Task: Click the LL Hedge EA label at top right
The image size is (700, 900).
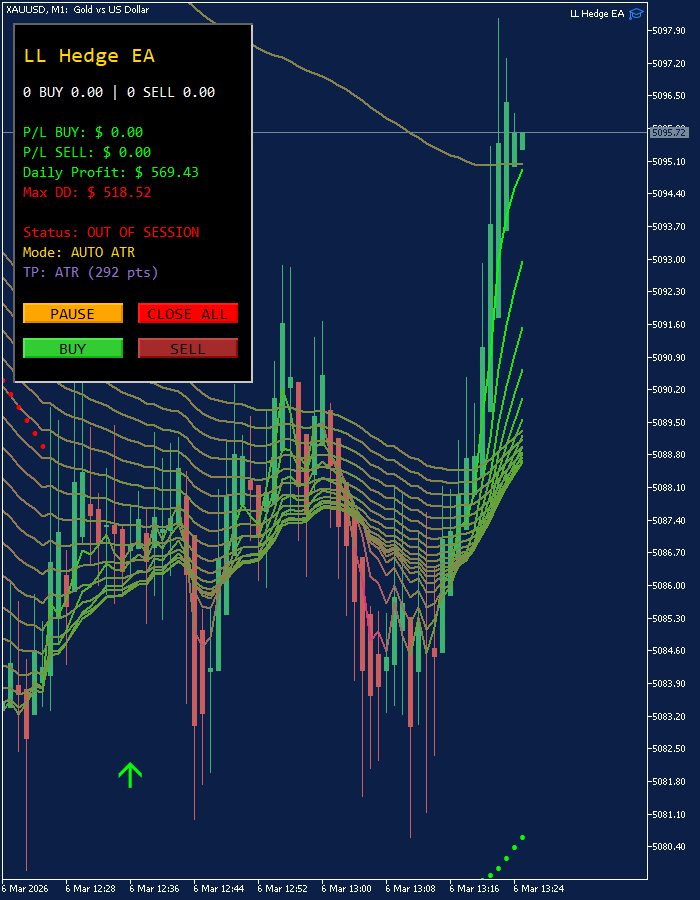Action: (x=597, y=14)
